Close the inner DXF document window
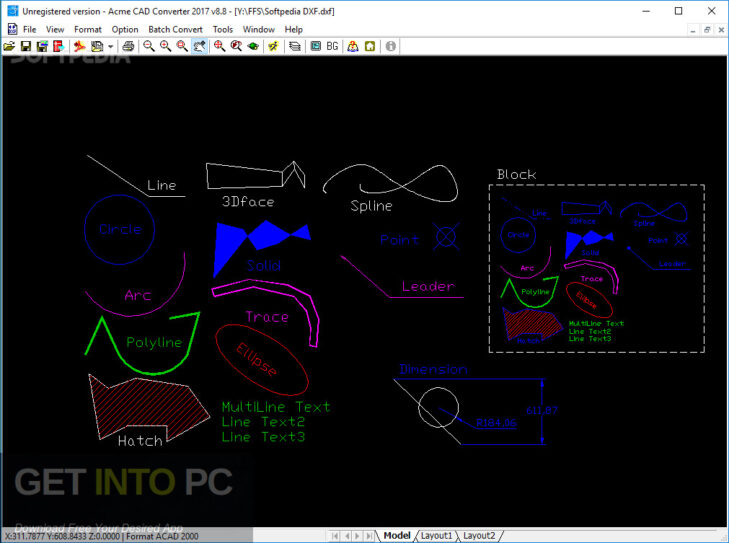 click(721, 30)
